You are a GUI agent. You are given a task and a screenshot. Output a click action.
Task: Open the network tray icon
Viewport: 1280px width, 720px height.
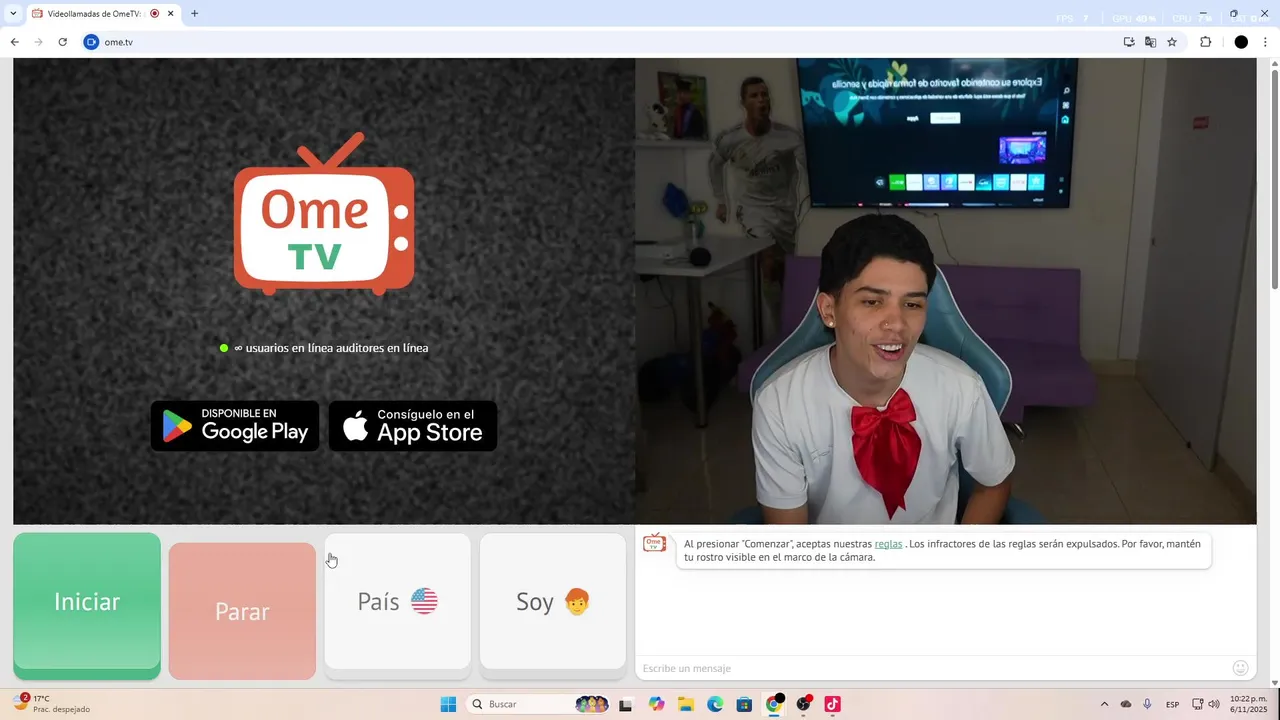coord(1198,704)
